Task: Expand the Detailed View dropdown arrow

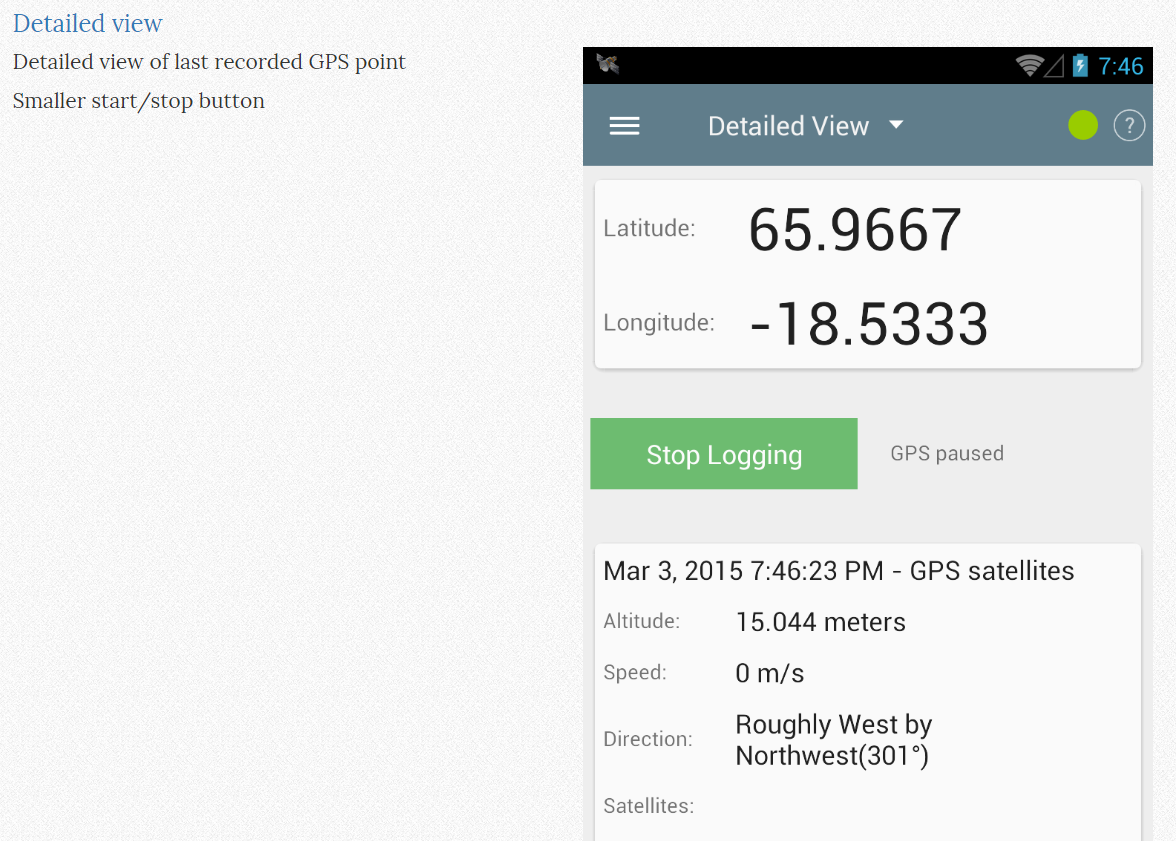Action: pos(897,125)
